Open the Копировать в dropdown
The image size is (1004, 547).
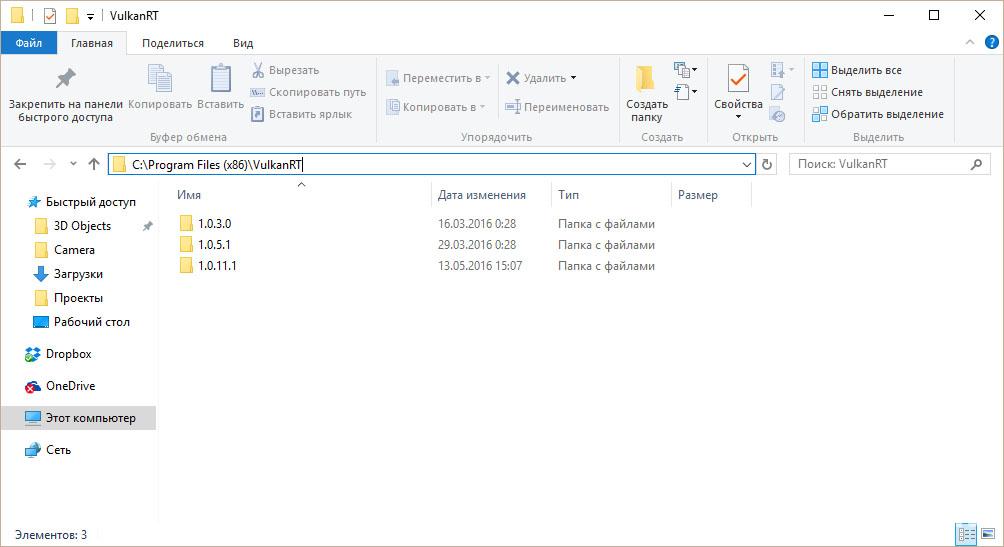point(435,107)
